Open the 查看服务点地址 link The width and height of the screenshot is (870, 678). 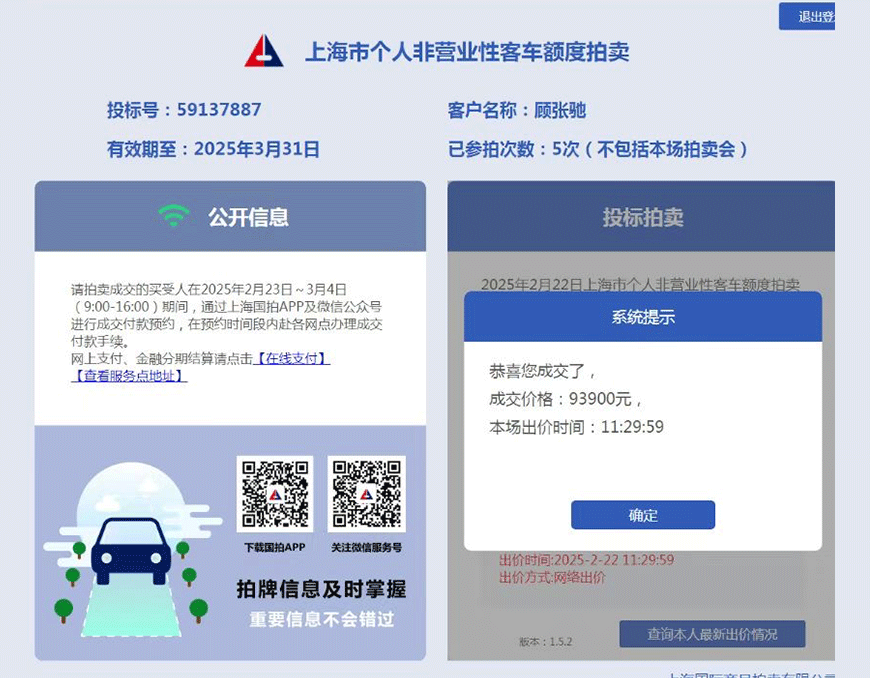pyautogui.click(x=129, y=376)
